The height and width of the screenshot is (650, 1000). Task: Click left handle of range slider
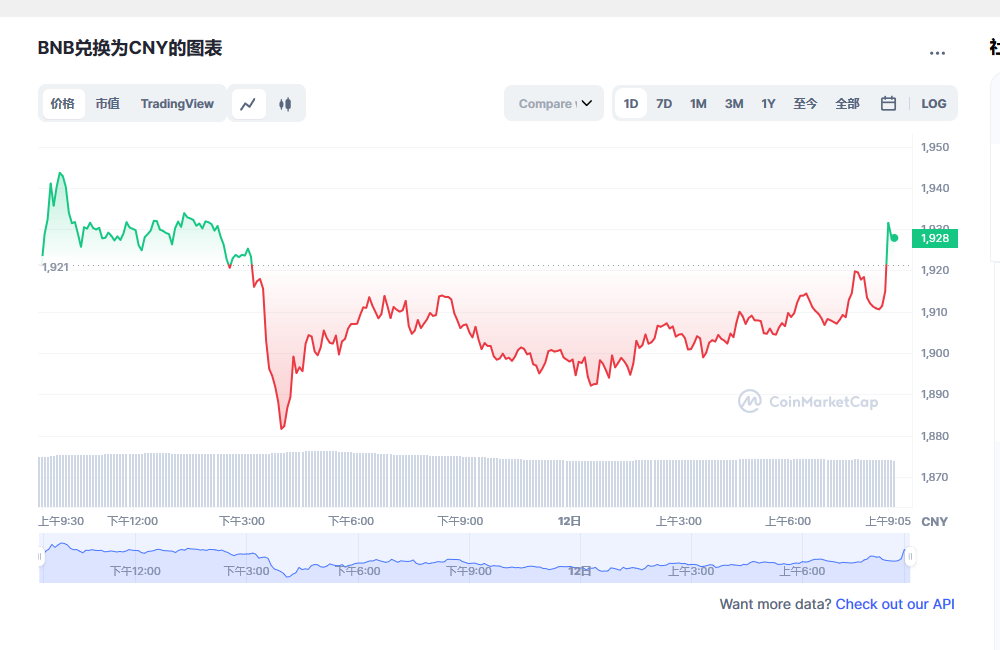point(41,557)
